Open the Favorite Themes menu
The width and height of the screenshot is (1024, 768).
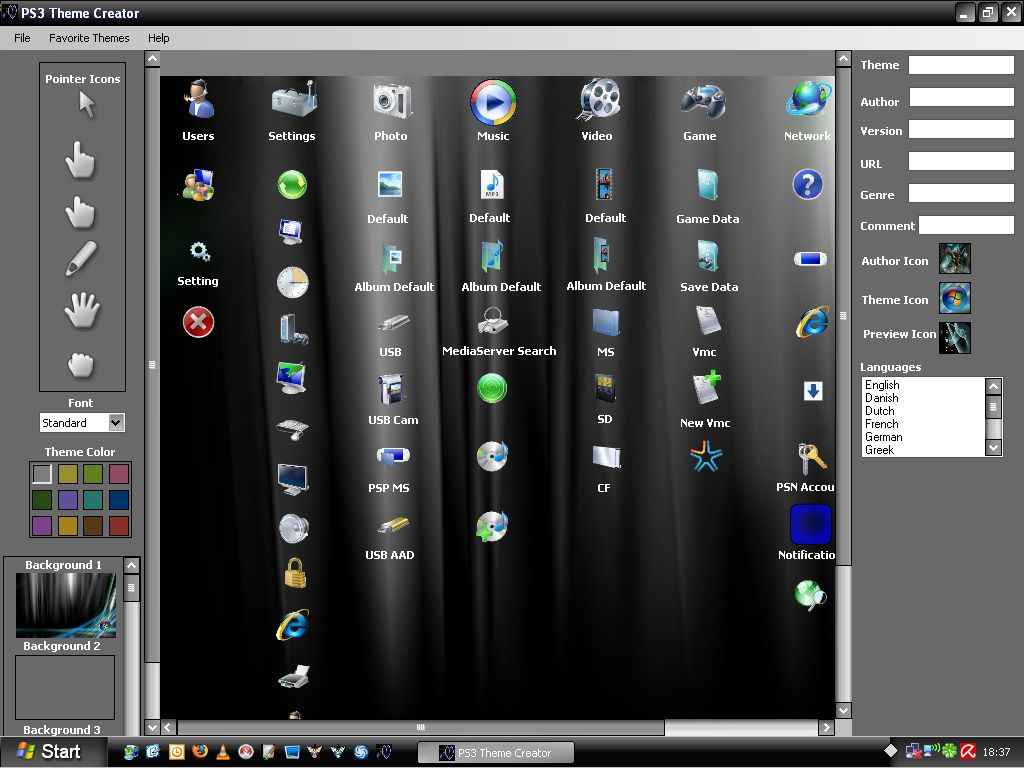tap(89, 38)
